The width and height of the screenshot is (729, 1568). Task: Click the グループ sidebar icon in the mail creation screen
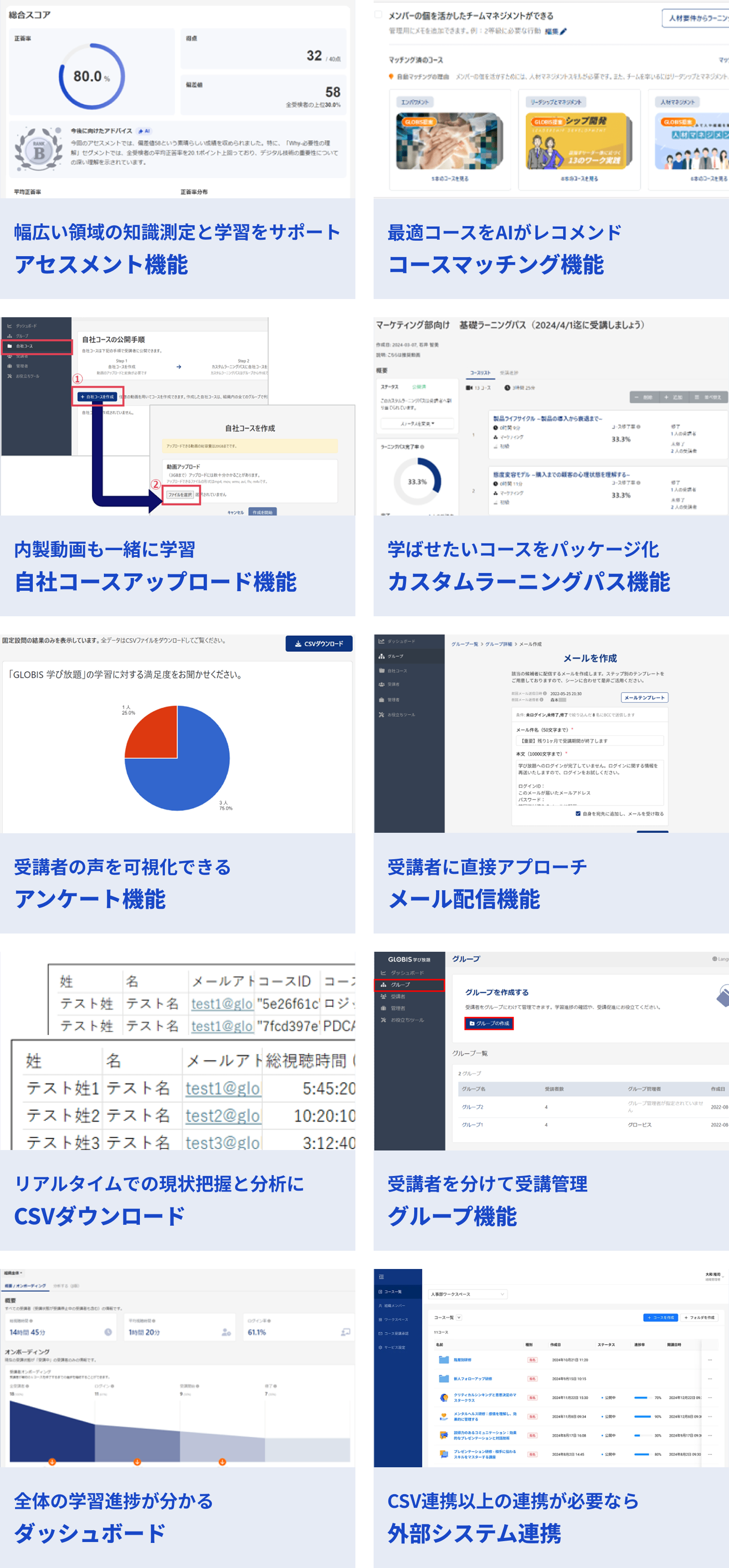tap(381, 656)
